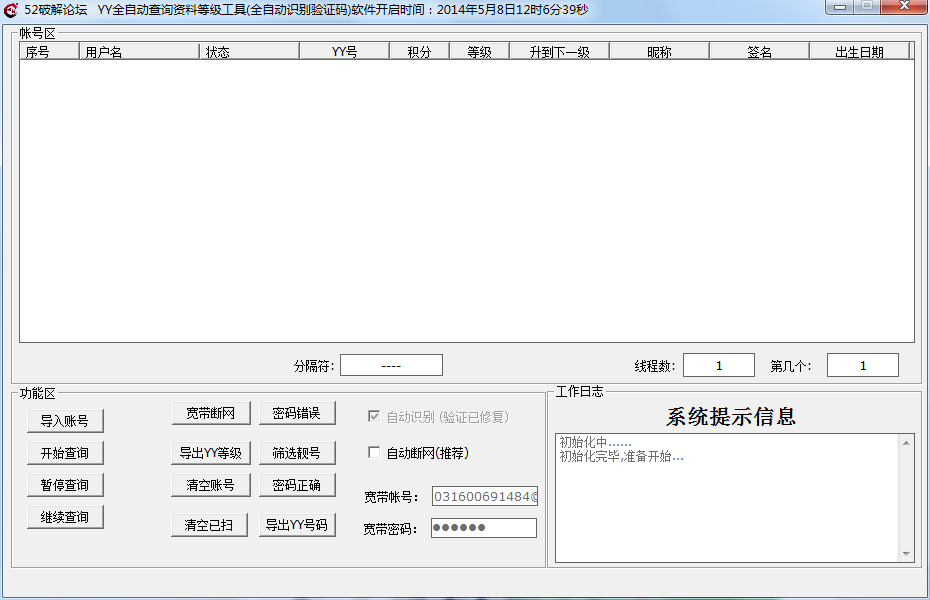Sort by 等级 column header
The image size is (930, 600).
(x=479, y=52)
